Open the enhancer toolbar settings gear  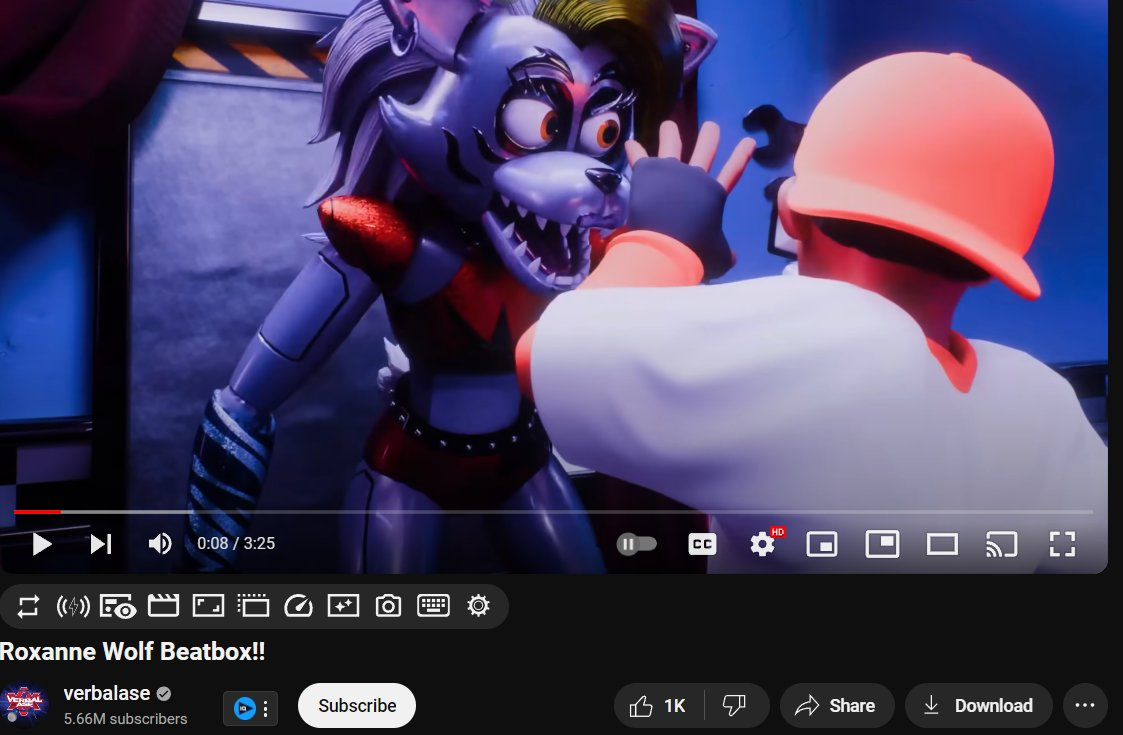(478, 606)
